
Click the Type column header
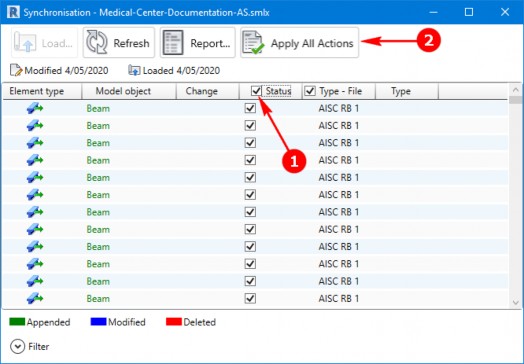[407, 91]
